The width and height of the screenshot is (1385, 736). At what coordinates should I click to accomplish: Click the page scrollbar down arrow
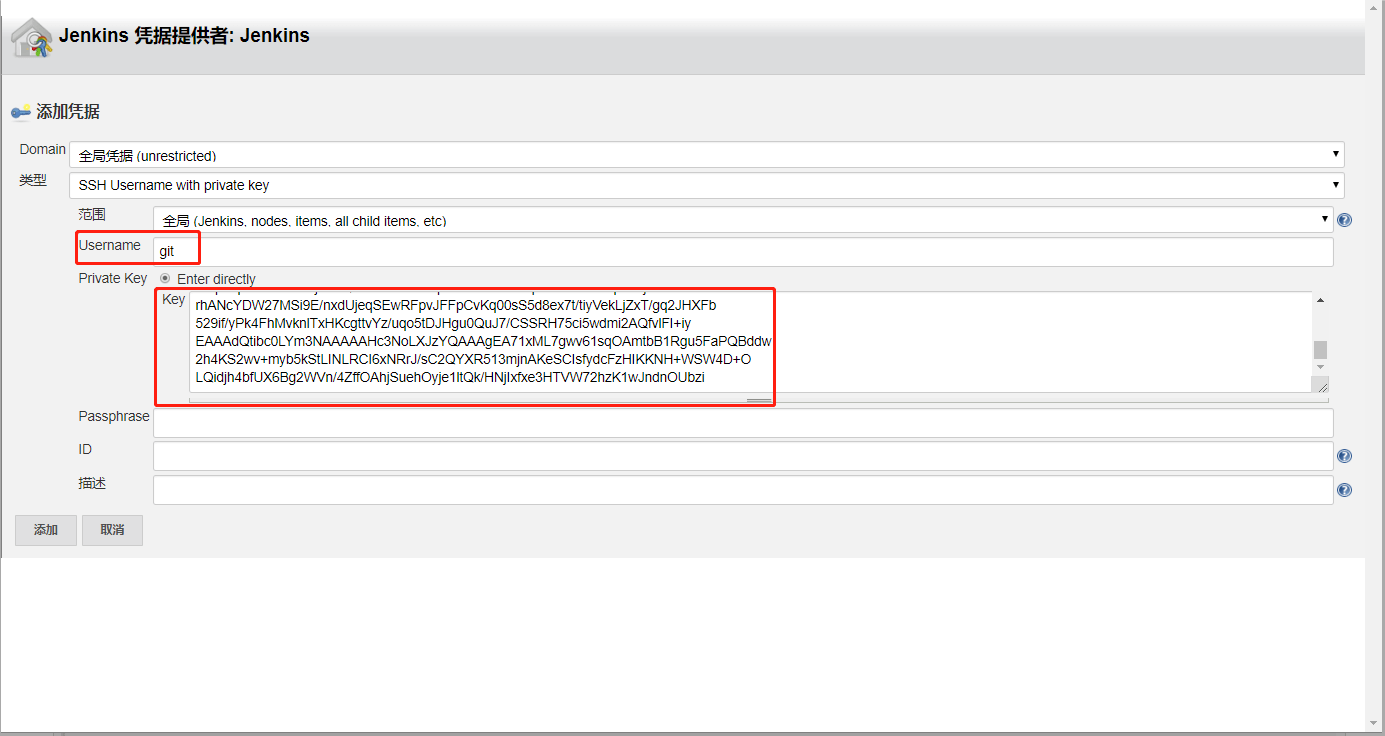1375,723
